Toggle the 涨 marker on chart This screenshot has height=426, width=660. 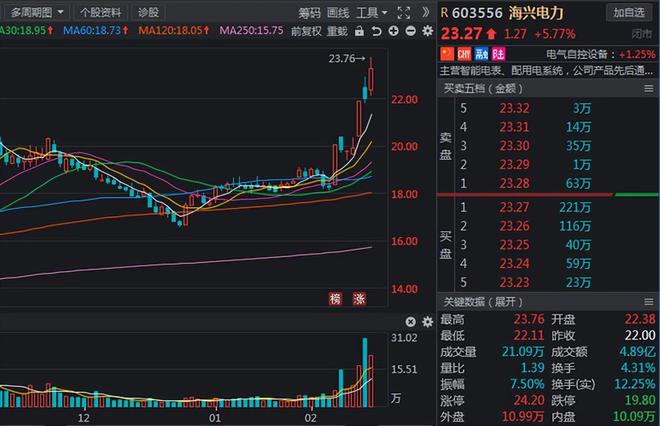358,298
